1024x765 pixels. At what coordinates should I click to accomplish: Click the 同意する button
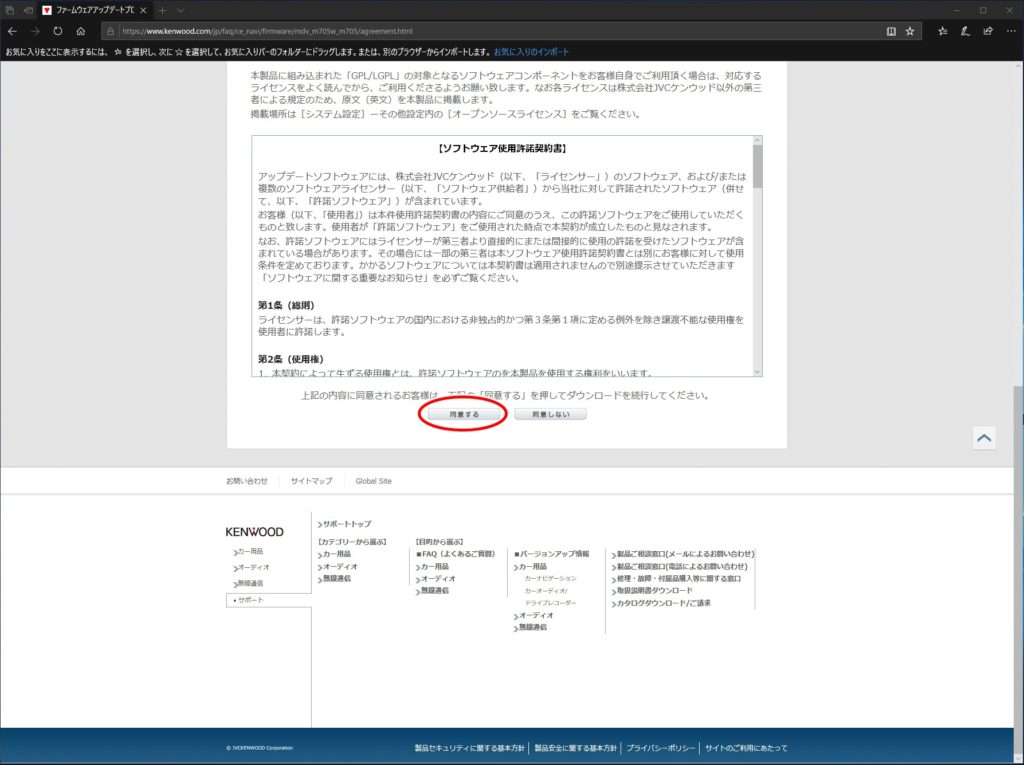pyautogui.click(x=464, y=414)
